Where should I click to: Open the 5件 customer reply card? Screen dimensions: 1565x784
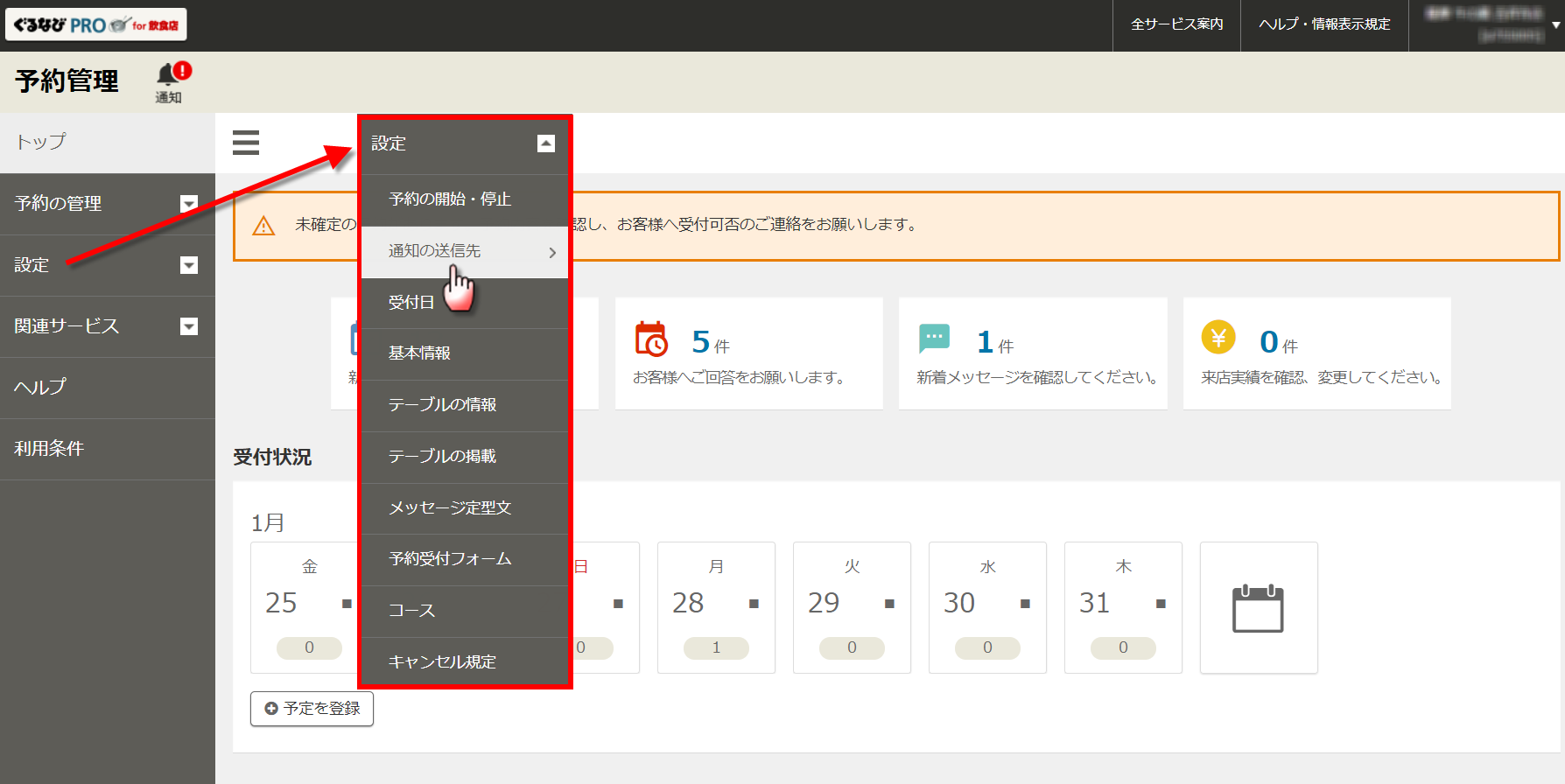[748, 353]
